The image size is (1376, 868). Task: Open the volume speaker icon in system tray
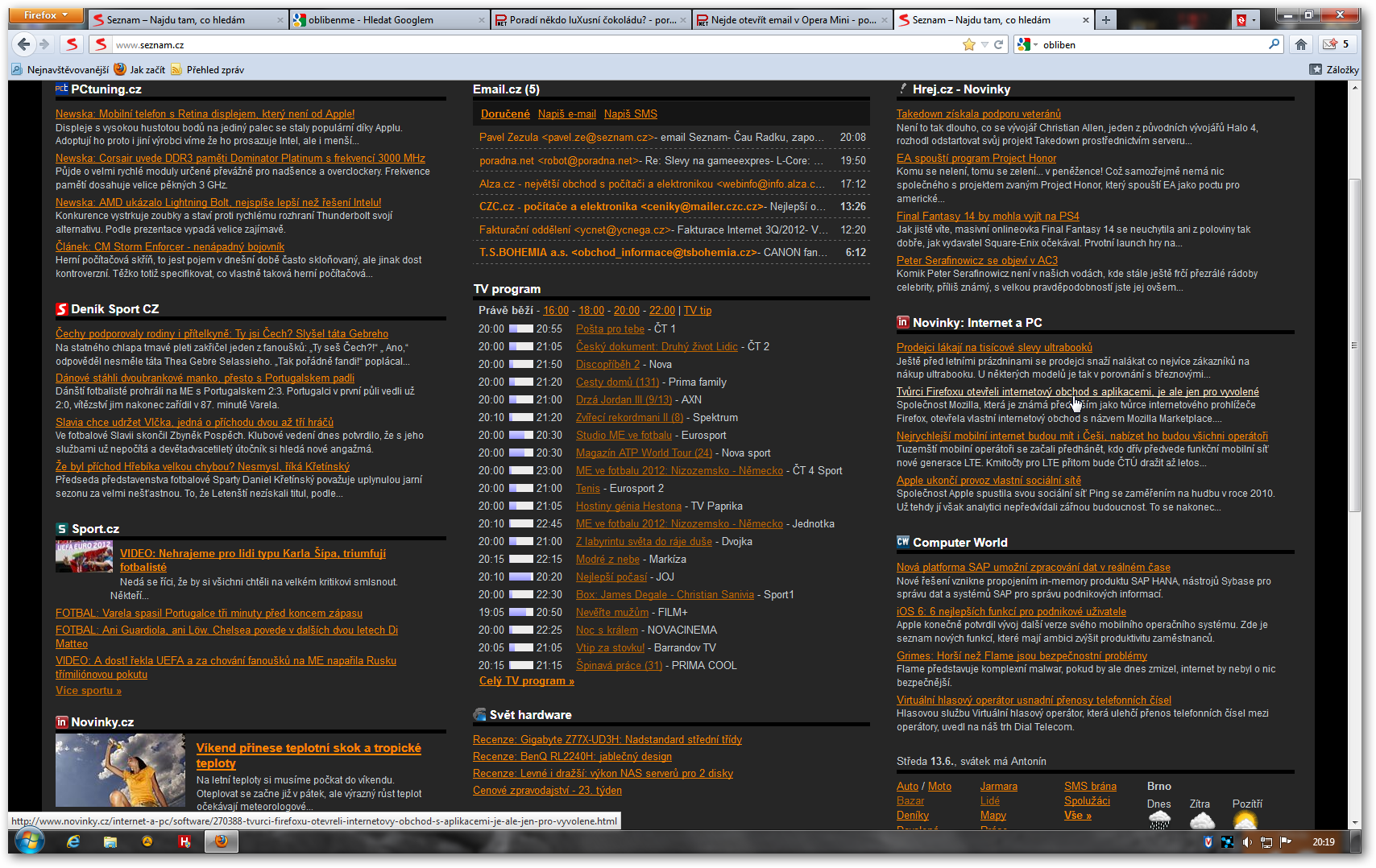[x=1246, y=842]
